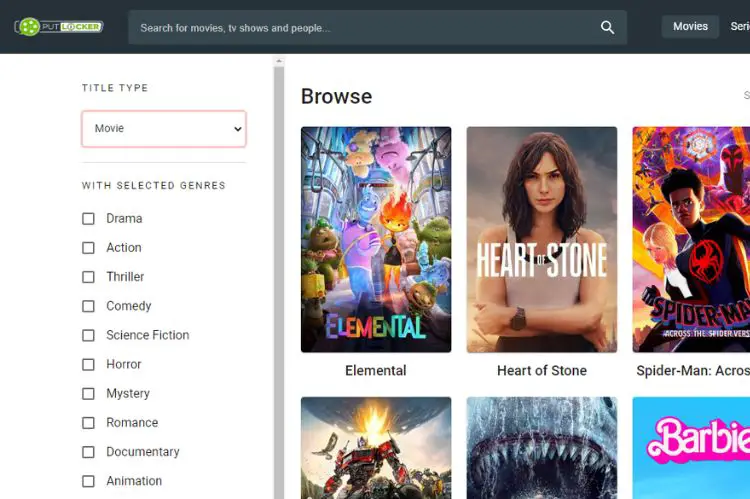Focus the movie search input field
This screenshot has height=499, width=750.
click(377, 28)
